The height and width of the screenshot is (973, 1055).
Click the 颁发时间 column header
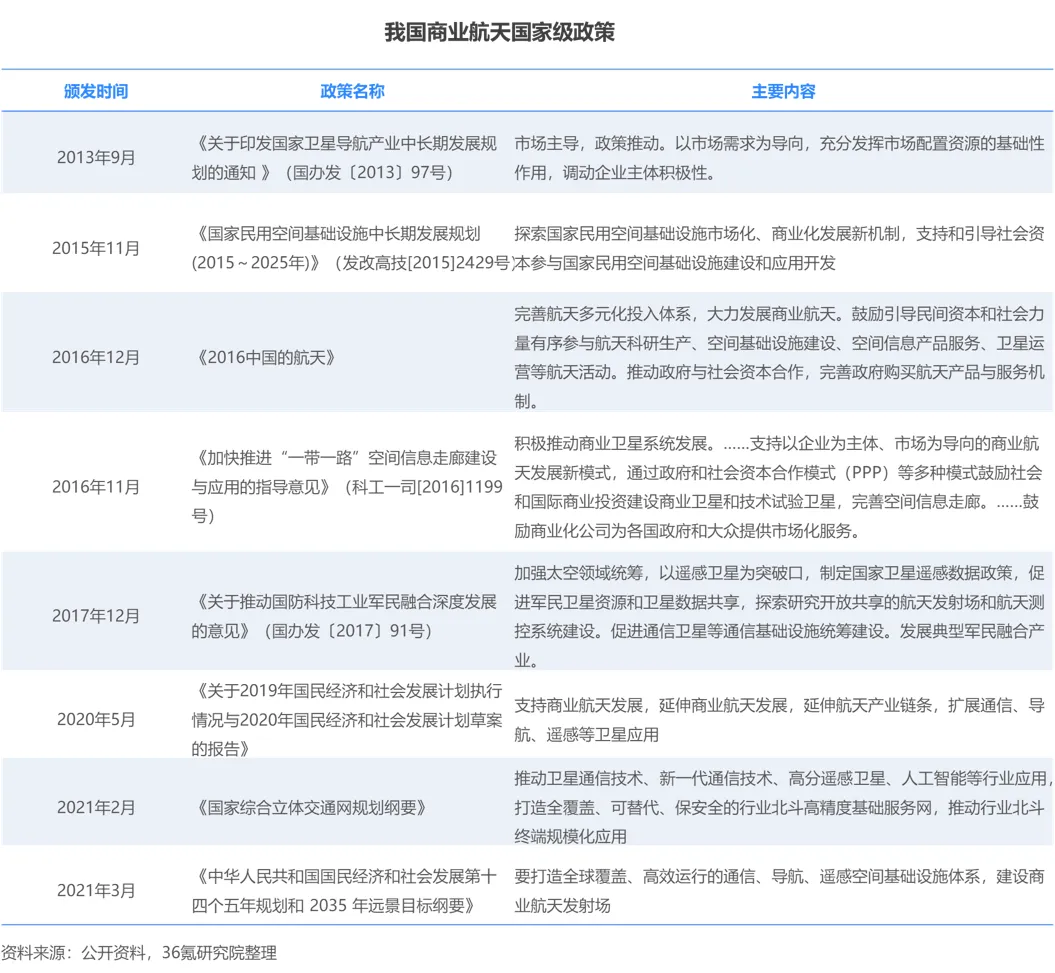point(96,92)
